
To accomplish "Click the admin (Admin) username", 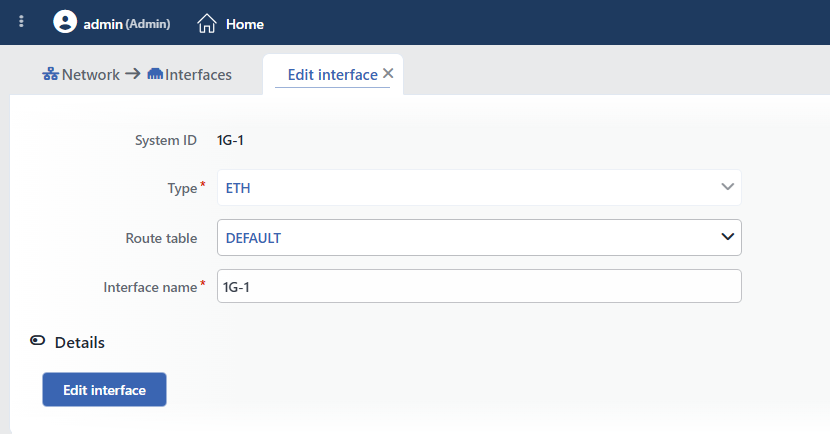I will pos(127,24).
